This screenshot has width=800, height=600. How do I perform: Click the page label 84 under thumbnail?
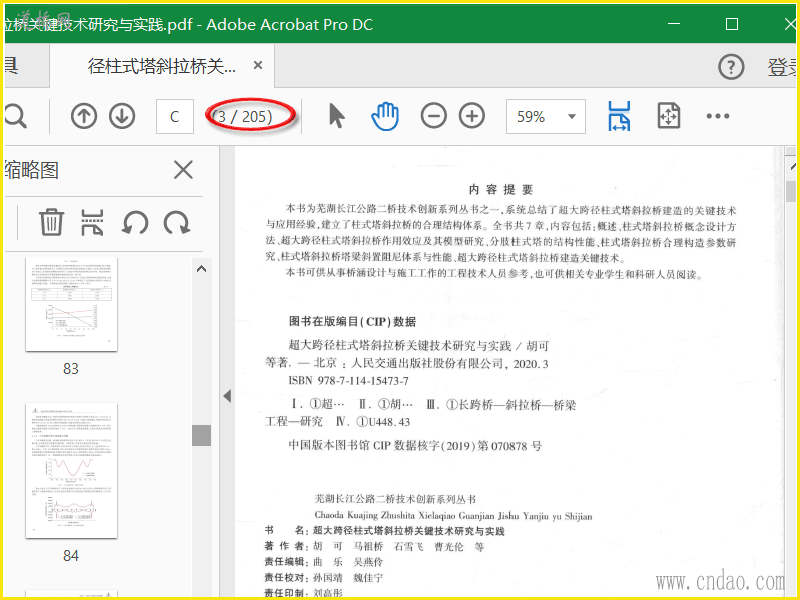(x=71, y=556)
